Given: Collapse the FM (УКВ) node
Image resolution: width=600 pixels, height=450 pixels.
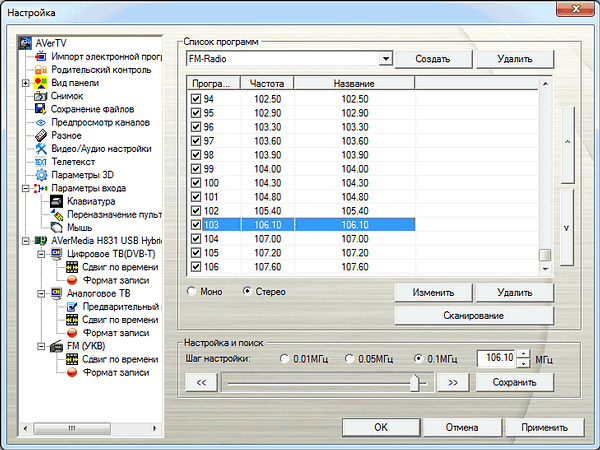Looking at the screenshot, I should 41,346.
